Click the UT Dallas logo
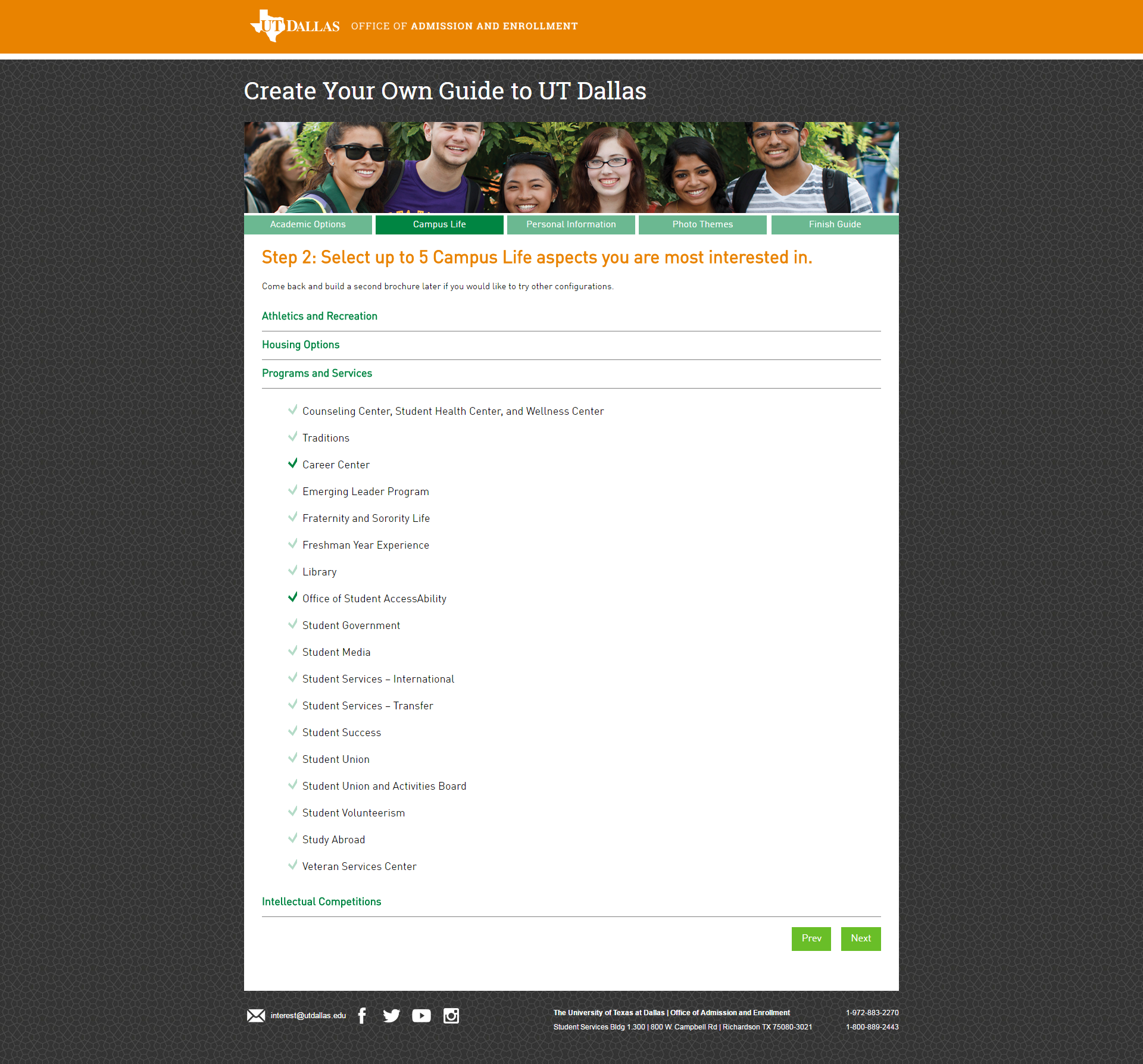The image size is (1143, 1064). (x=295, y=26)
